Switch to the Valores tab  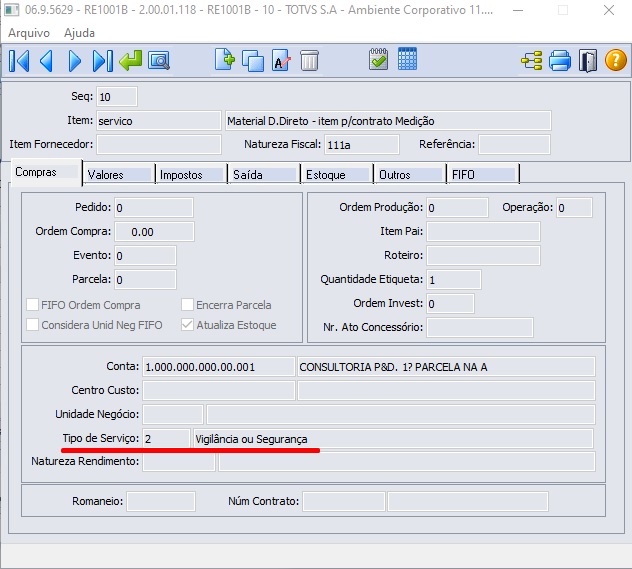click(118, 174)
